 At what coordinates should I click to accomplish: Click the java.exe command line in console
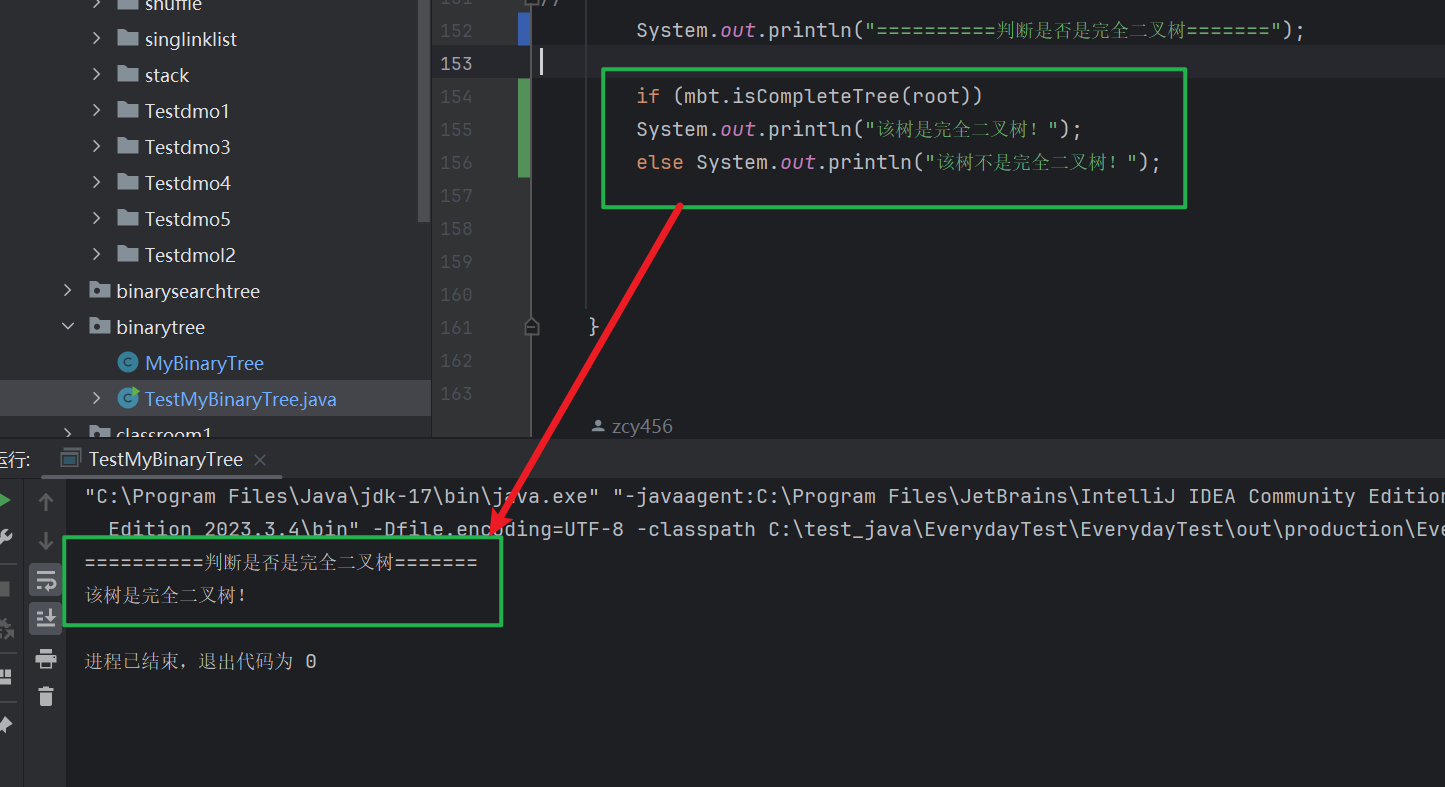tap(764, 497)
